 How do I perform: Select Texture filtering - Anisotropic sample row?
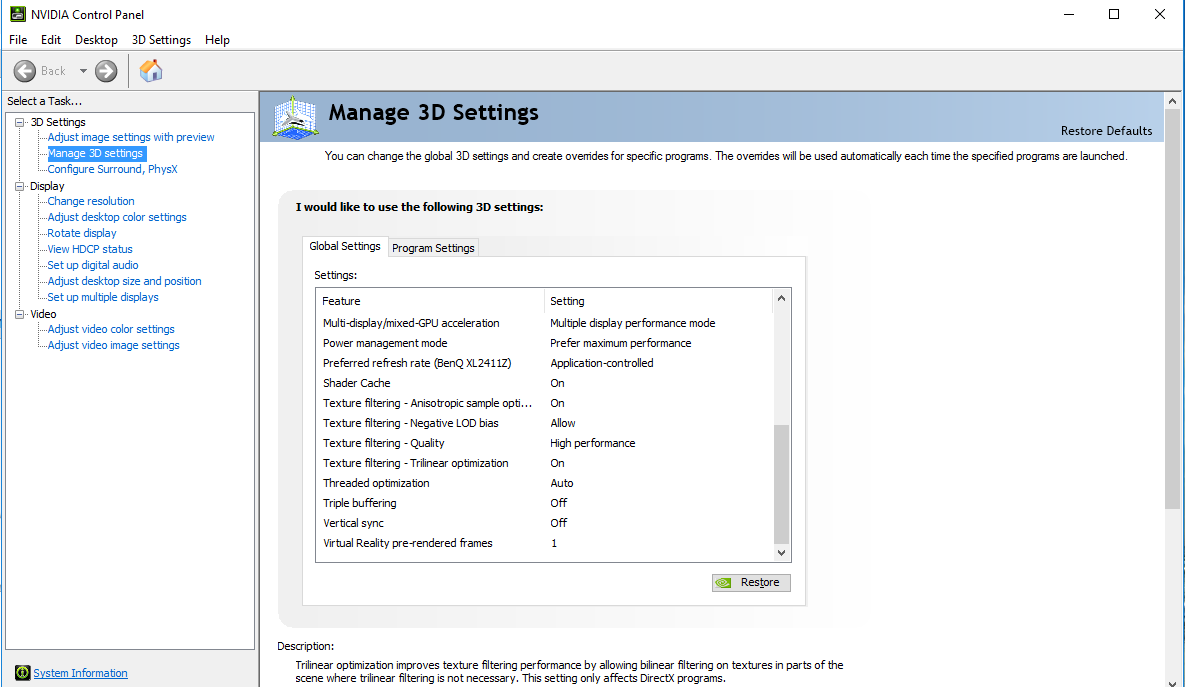pyautogui.click(x=545, y=404)
